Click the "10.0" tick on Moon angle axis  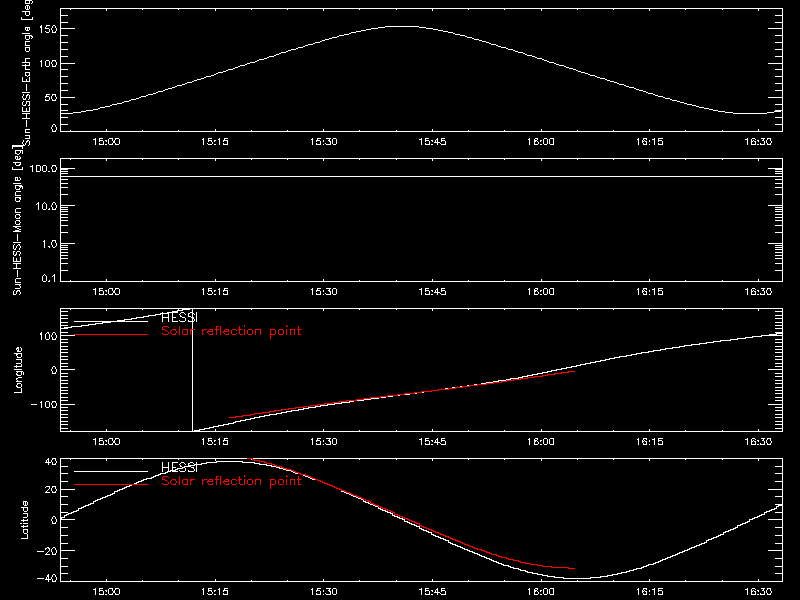pyautogui.click(x=46, y=207)
